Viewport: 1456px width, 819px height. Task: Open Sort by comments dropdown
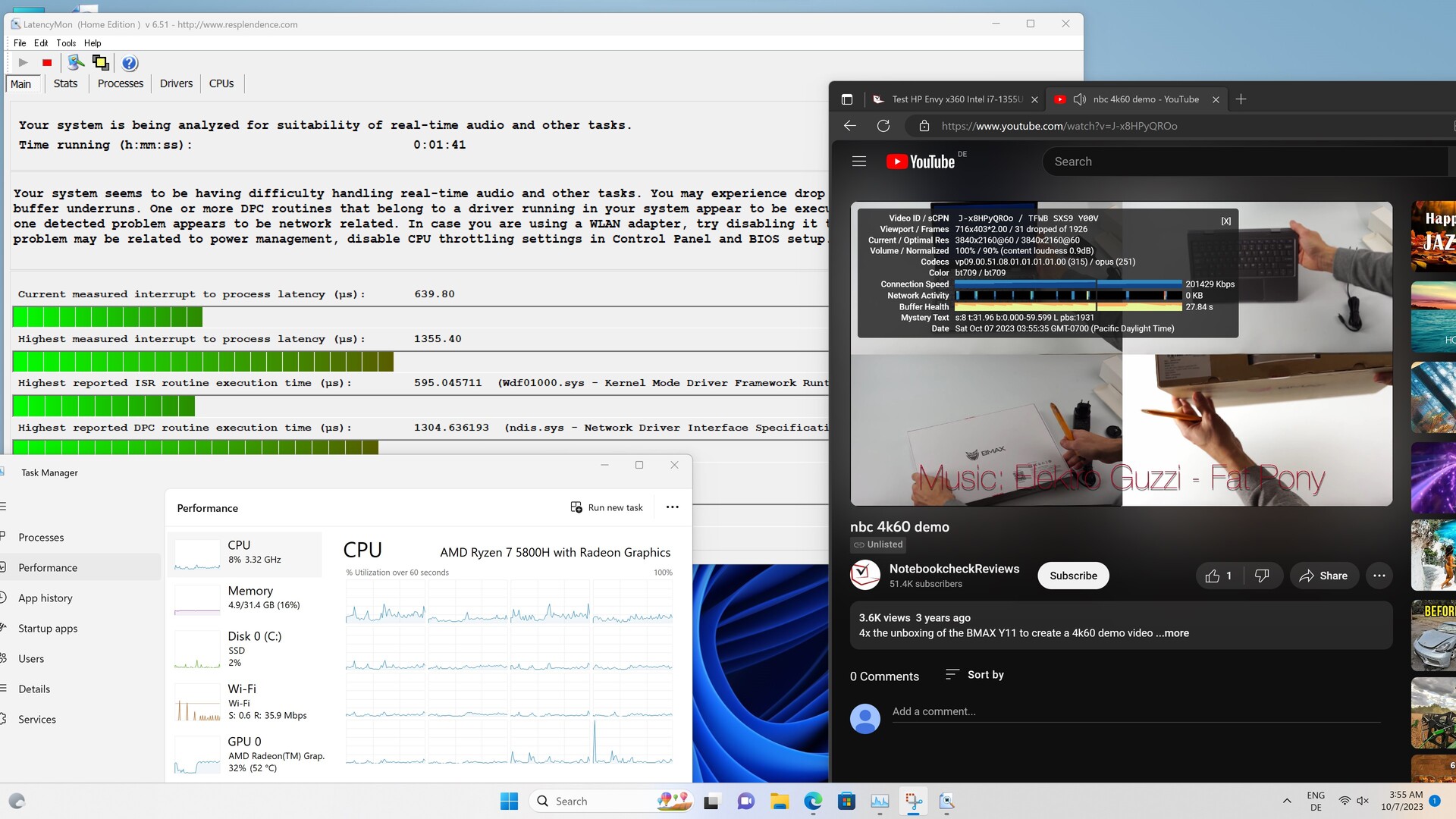point(975,675)
